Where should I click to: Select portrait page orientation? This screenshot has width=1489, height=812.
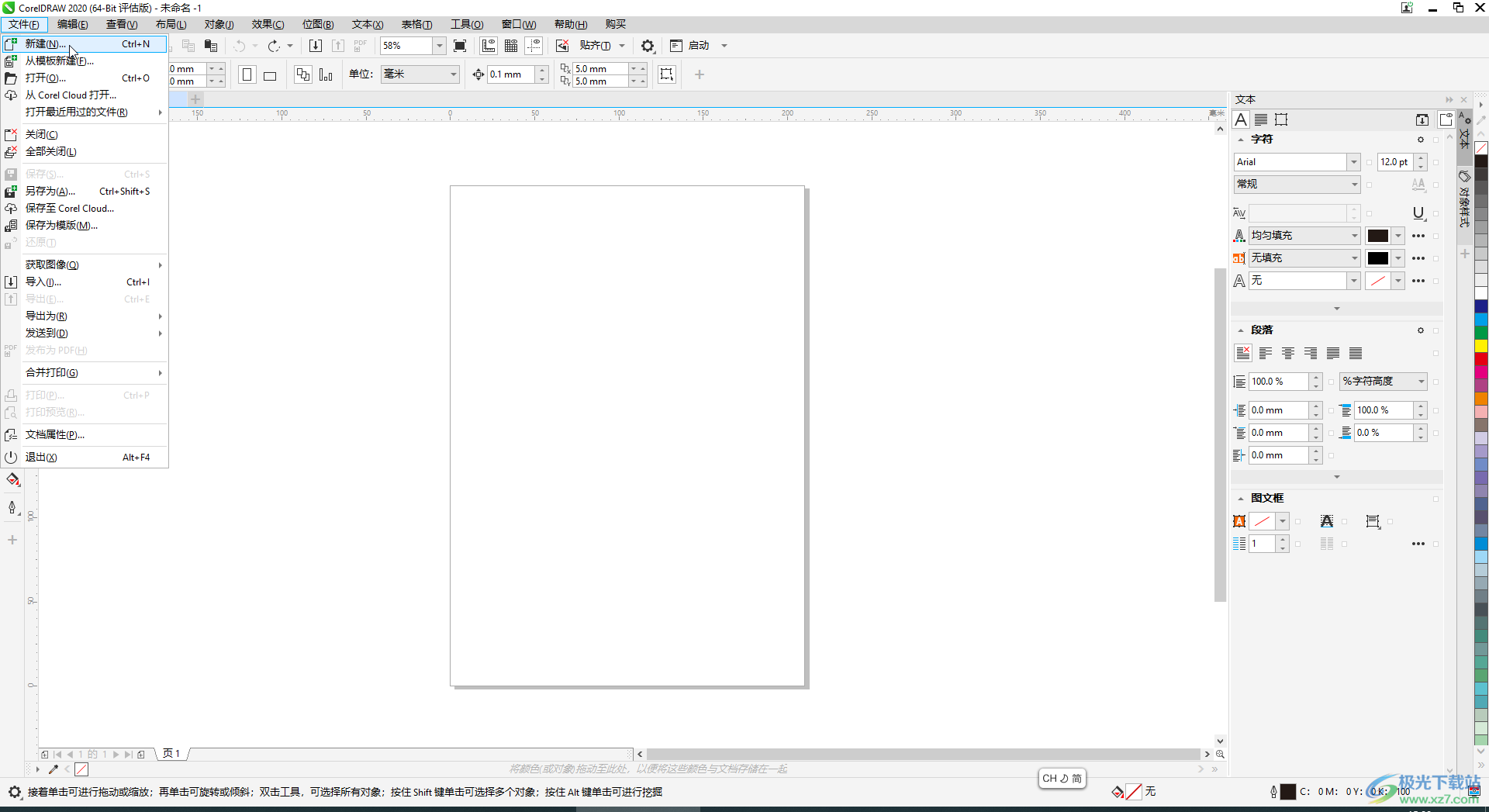tap(247, 74)
